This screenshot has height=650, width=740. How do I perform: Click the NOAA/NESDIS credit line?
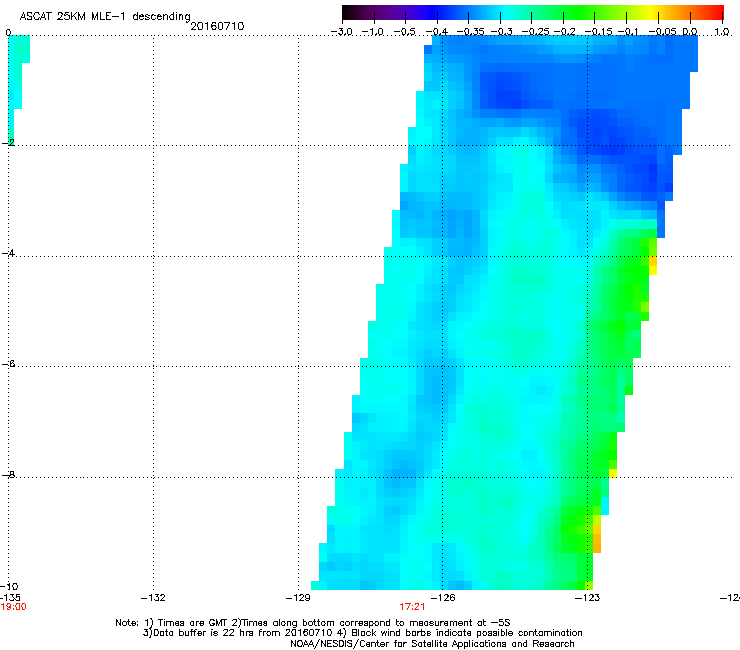[432, 643]
